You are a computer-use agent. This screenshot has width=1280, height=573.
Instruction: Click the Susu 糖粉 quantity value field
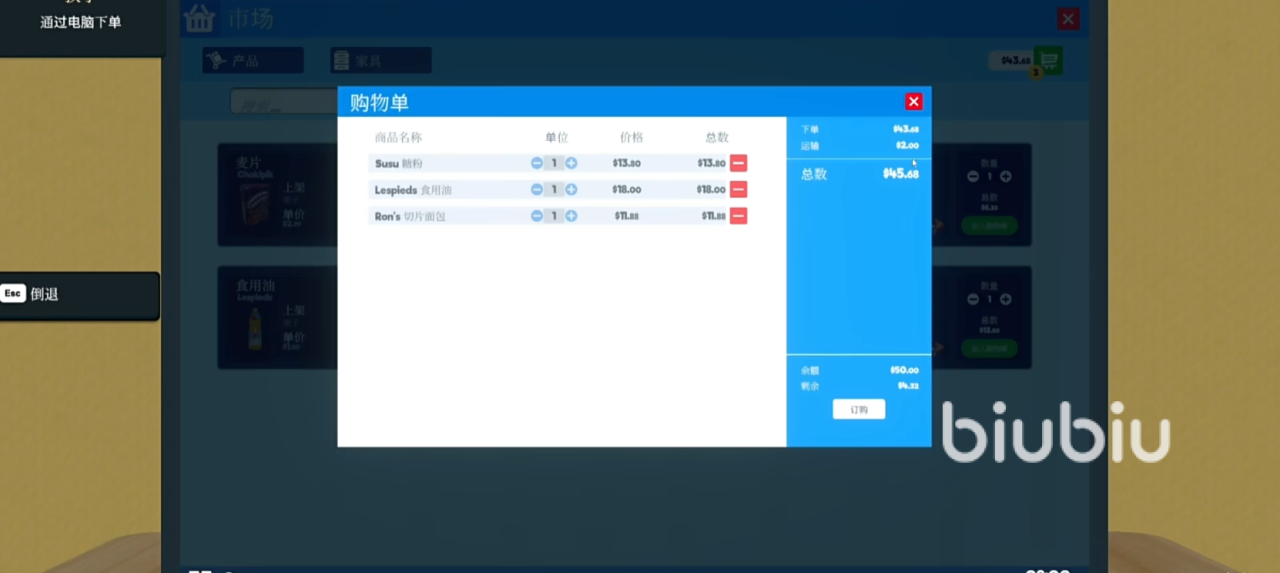tap(554, 163)
